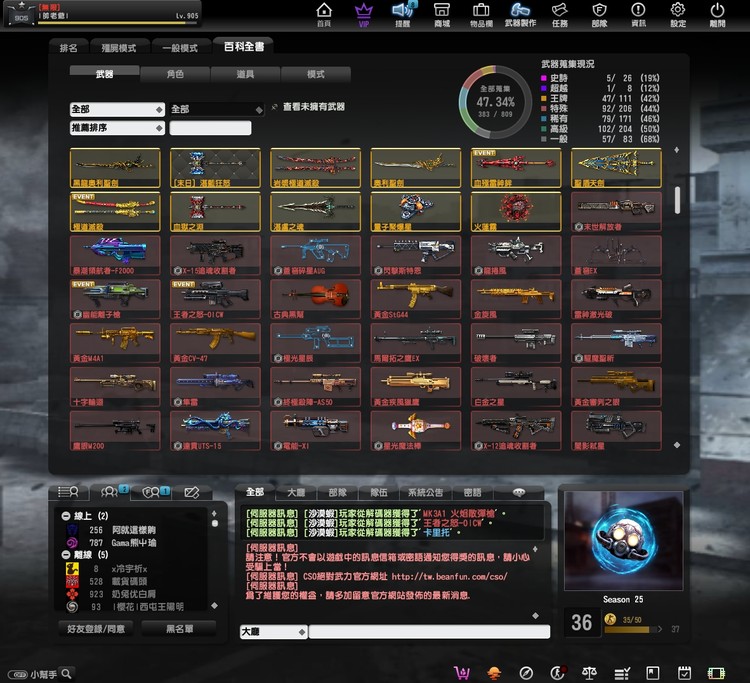Open the VIP crown icon

click(x=361, y=13)
